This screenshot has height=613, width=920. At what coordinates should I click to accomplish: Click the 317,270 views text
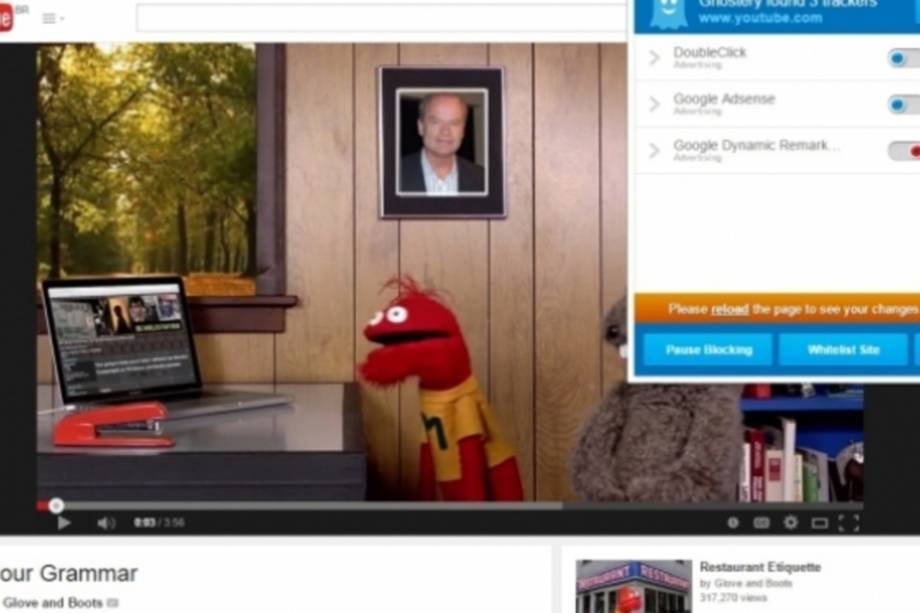733,598
